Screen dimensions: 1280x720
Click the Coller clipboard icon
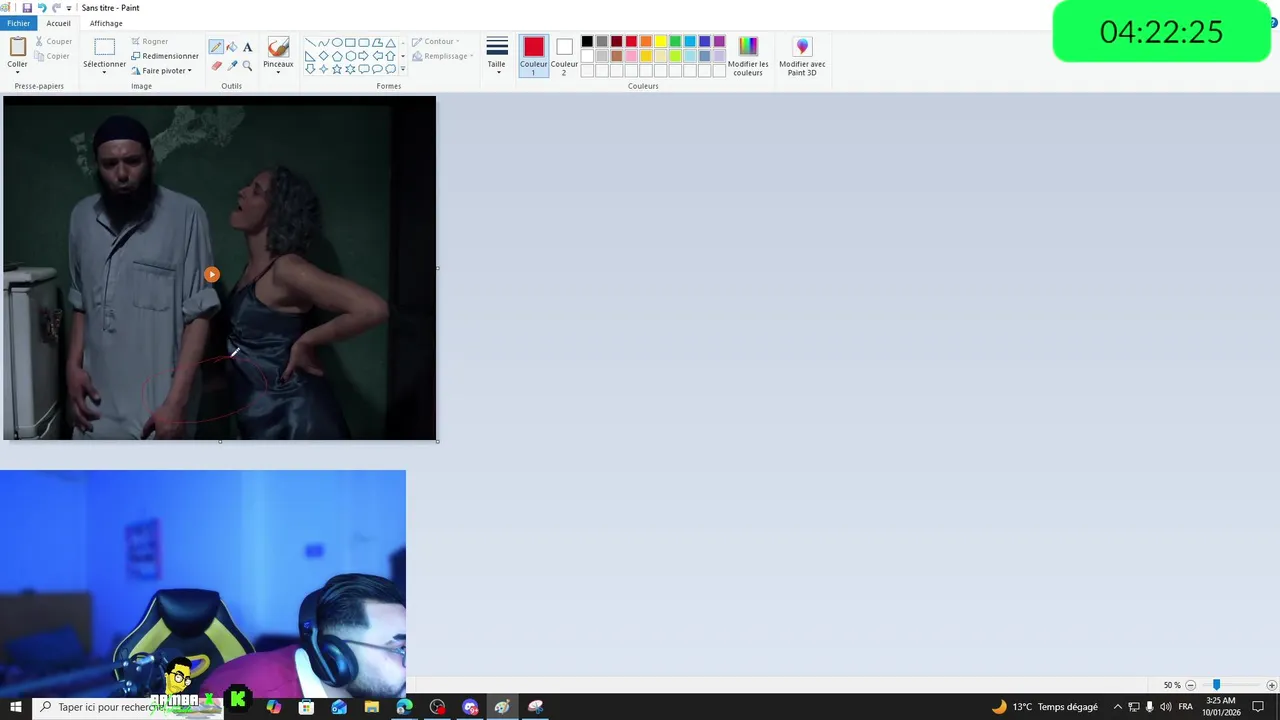tap(17, 47)
